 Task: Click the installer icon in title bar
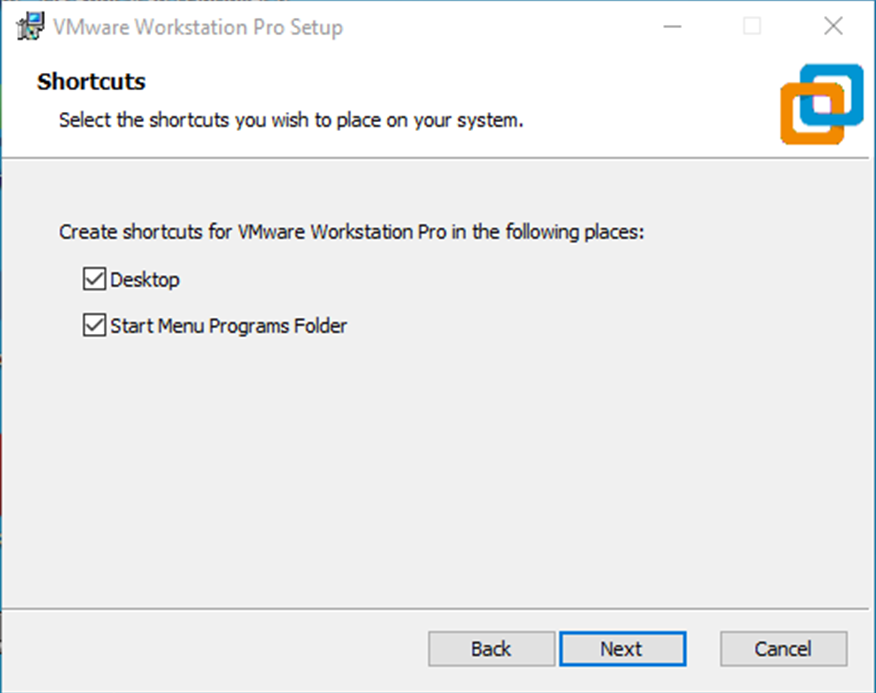click(x=30, y=27)
